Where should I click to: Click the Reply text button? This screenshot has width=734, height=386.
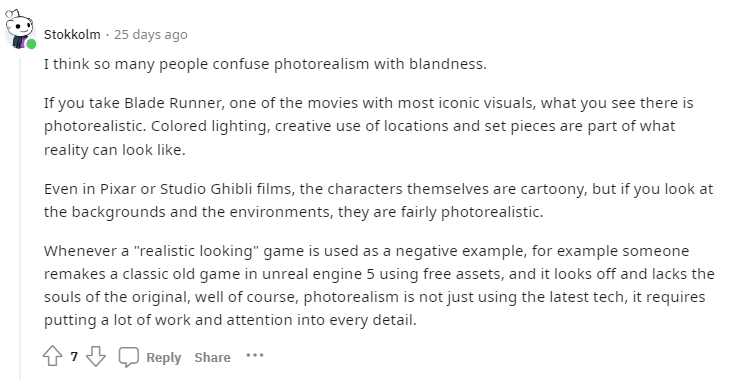[163, 357]
